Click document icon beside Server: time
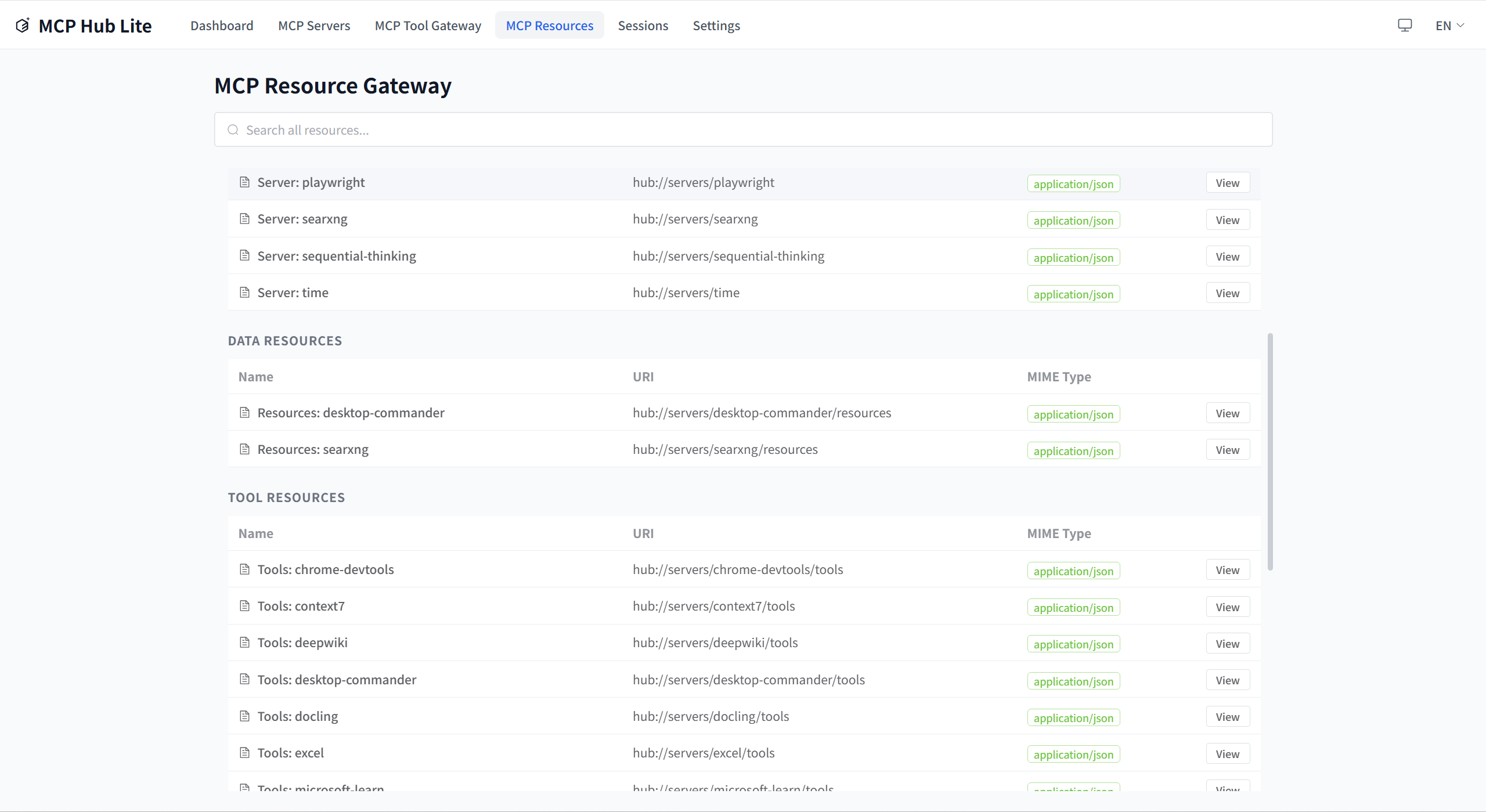 pos(244,293)
